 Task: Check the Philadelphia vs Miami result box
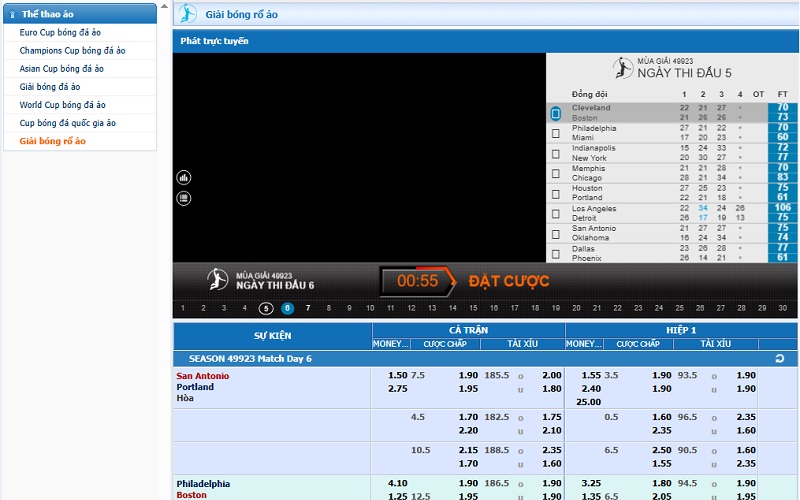(556, 134)
